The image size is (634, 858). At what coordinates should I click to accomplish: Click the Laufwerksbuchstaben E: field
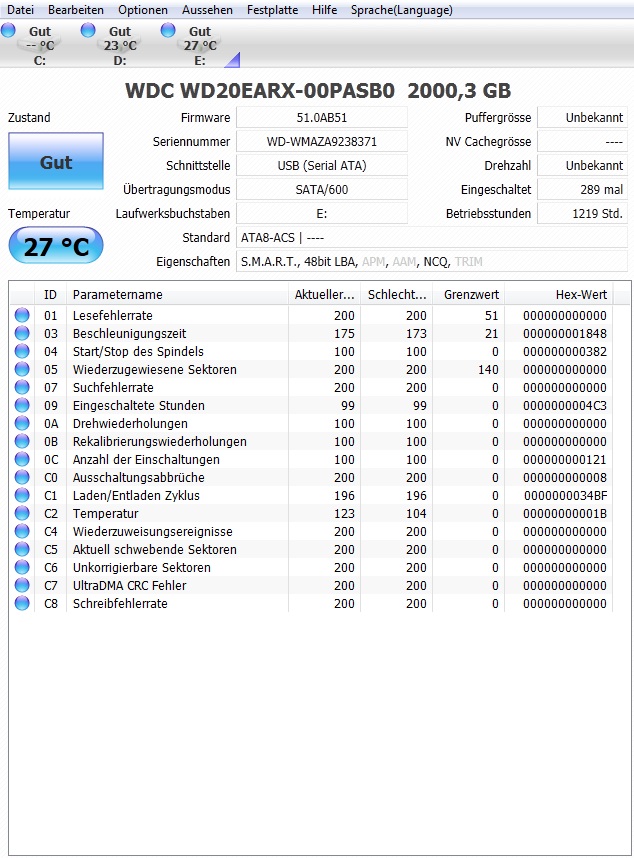point(322,214)
